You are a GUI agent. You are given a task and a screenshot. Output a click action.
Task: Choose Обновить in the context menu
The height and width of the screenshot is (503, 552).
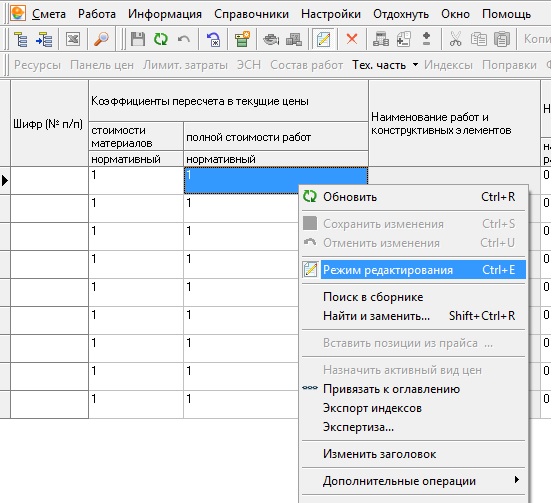pos(414,197)
